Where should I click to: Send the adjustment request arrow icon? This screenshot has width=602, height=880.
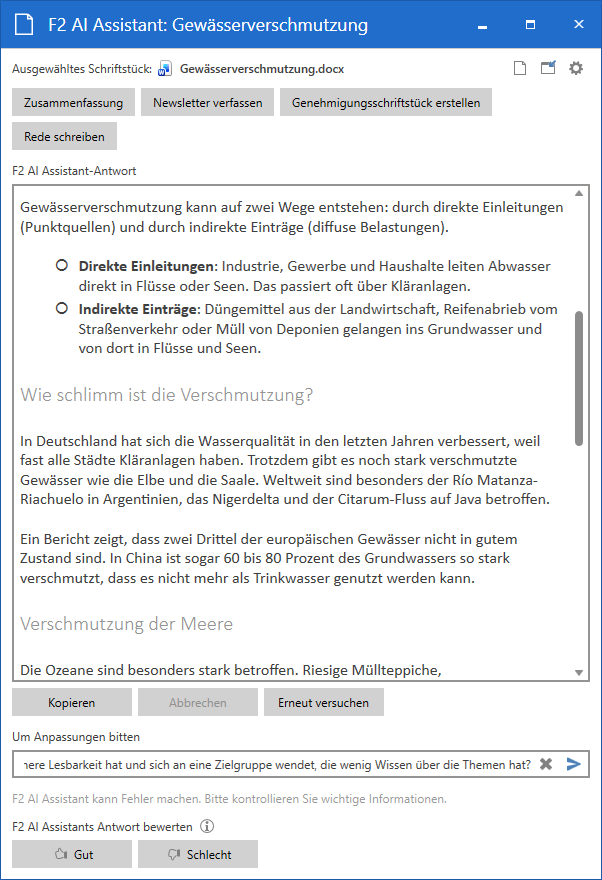tap(573, 764)
